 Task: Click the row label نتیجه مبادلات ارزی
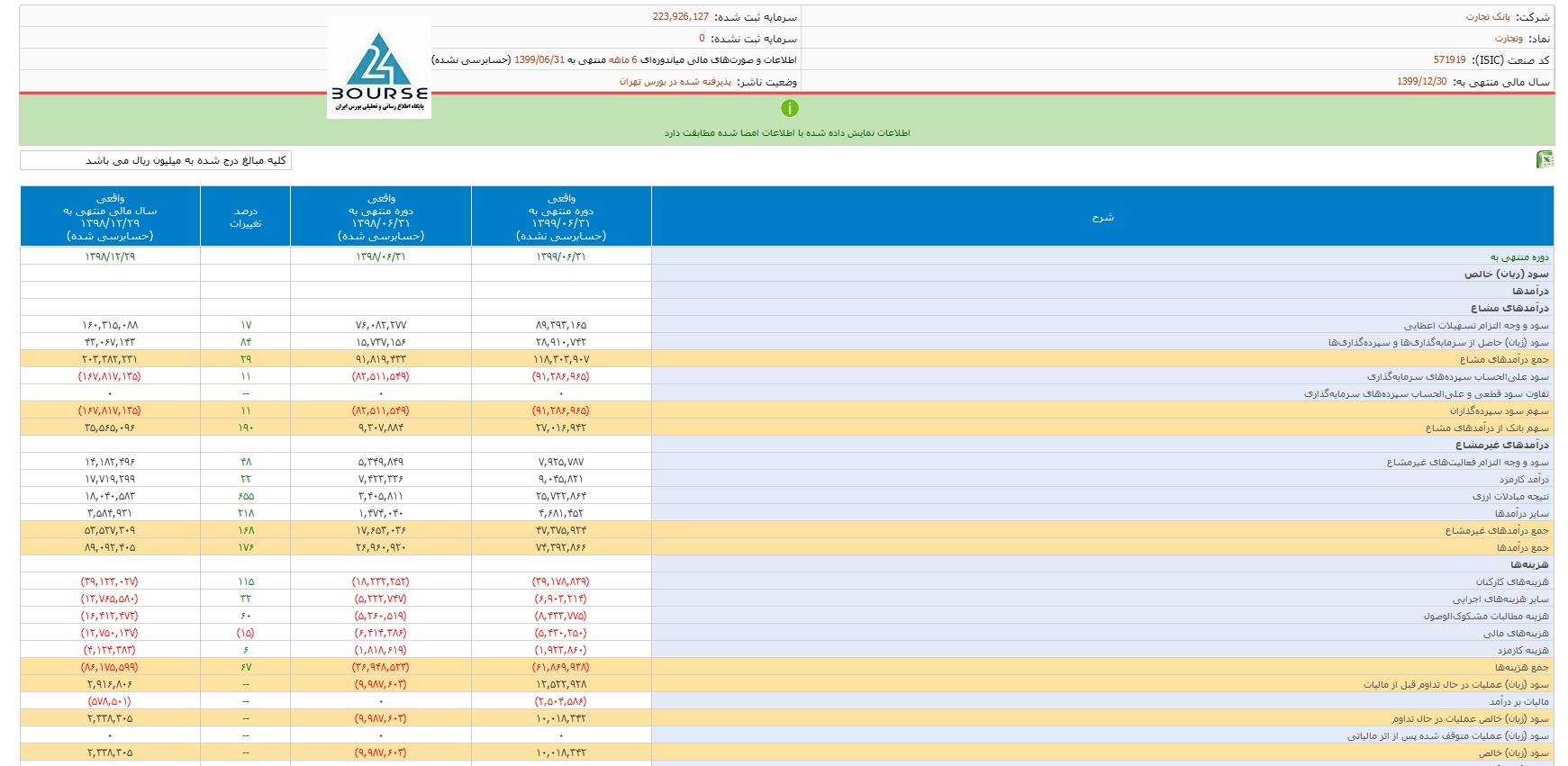pos(1510,496)
